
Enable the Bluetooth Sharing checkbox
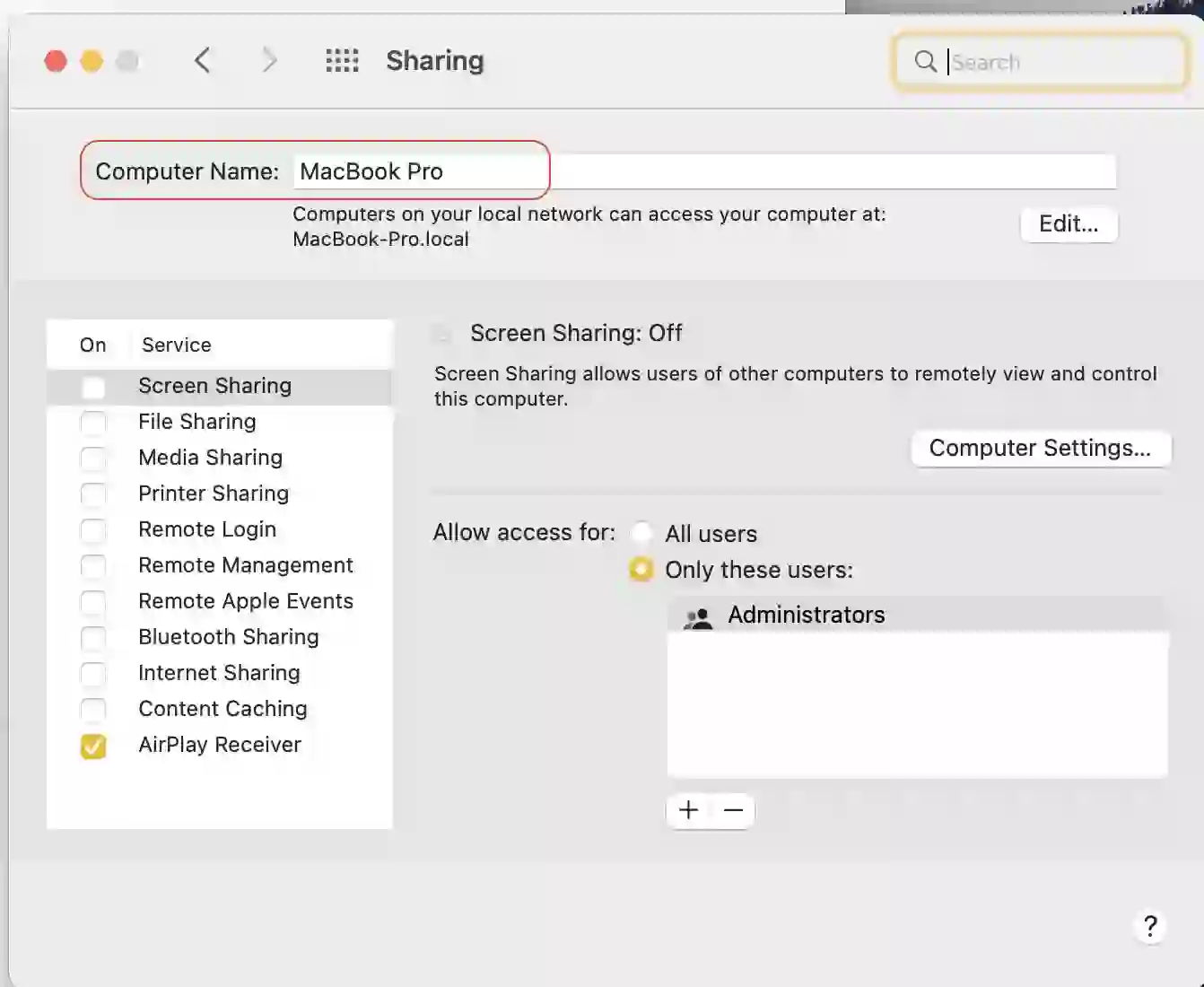[x=93, y=638]
